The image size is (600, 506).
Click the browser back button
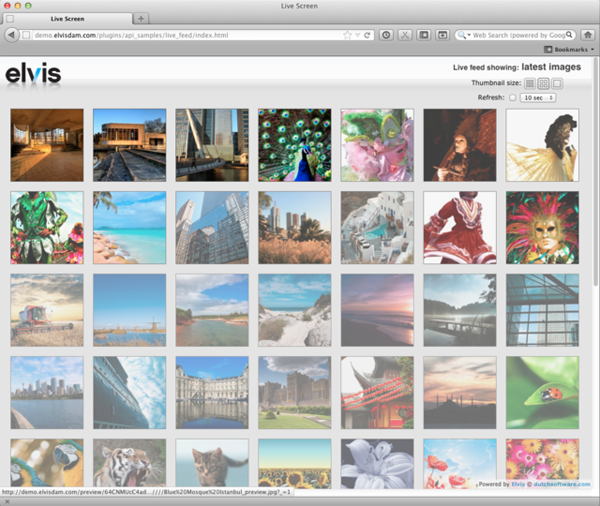tap(11, 35)
